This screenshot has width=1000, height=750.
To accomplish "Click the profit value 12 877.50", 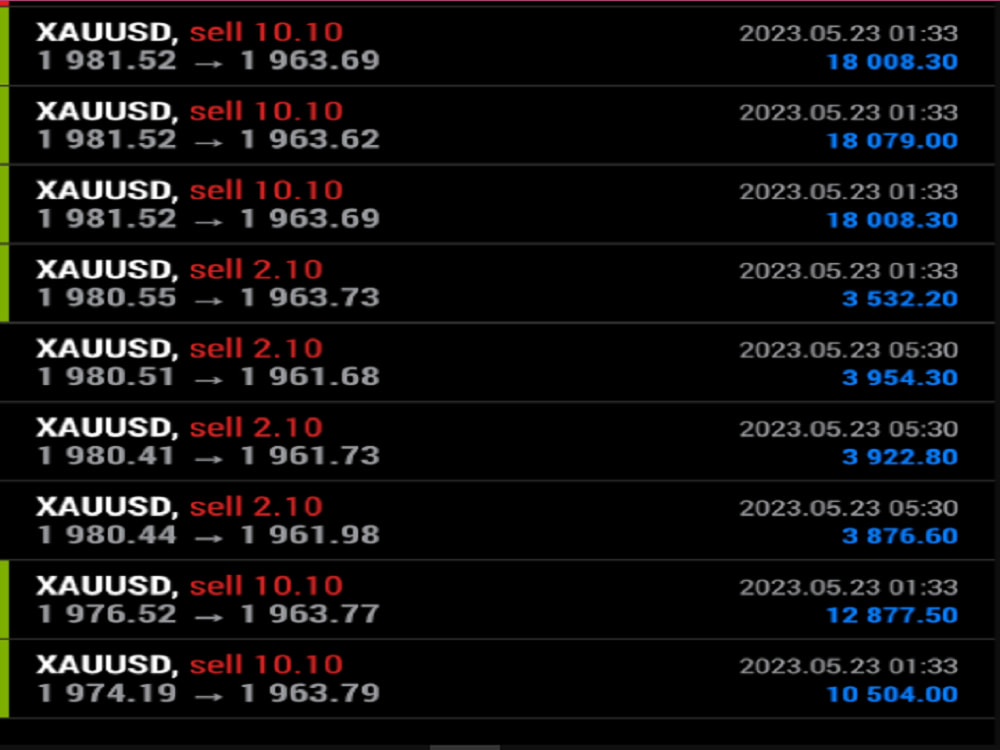I will pos(892,615).
